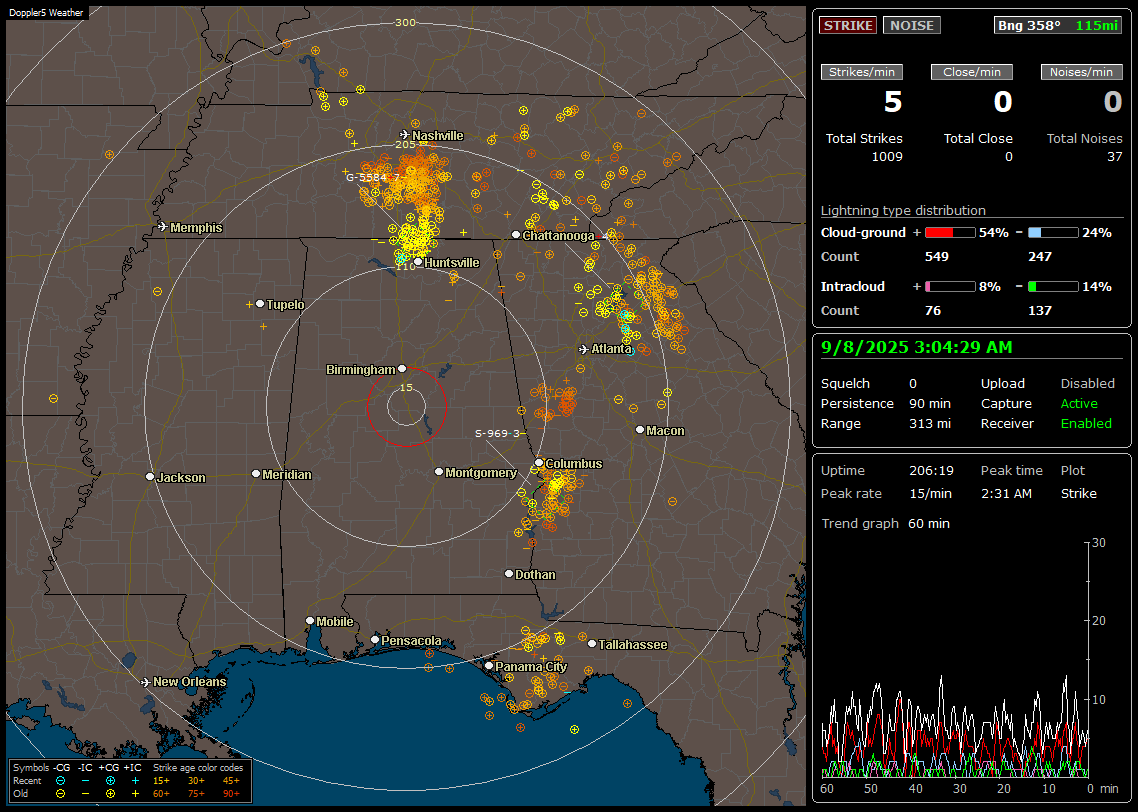Screen dimensions: 1138x812
Task: Click the NOISE indicator button
Action: point(912,25)
